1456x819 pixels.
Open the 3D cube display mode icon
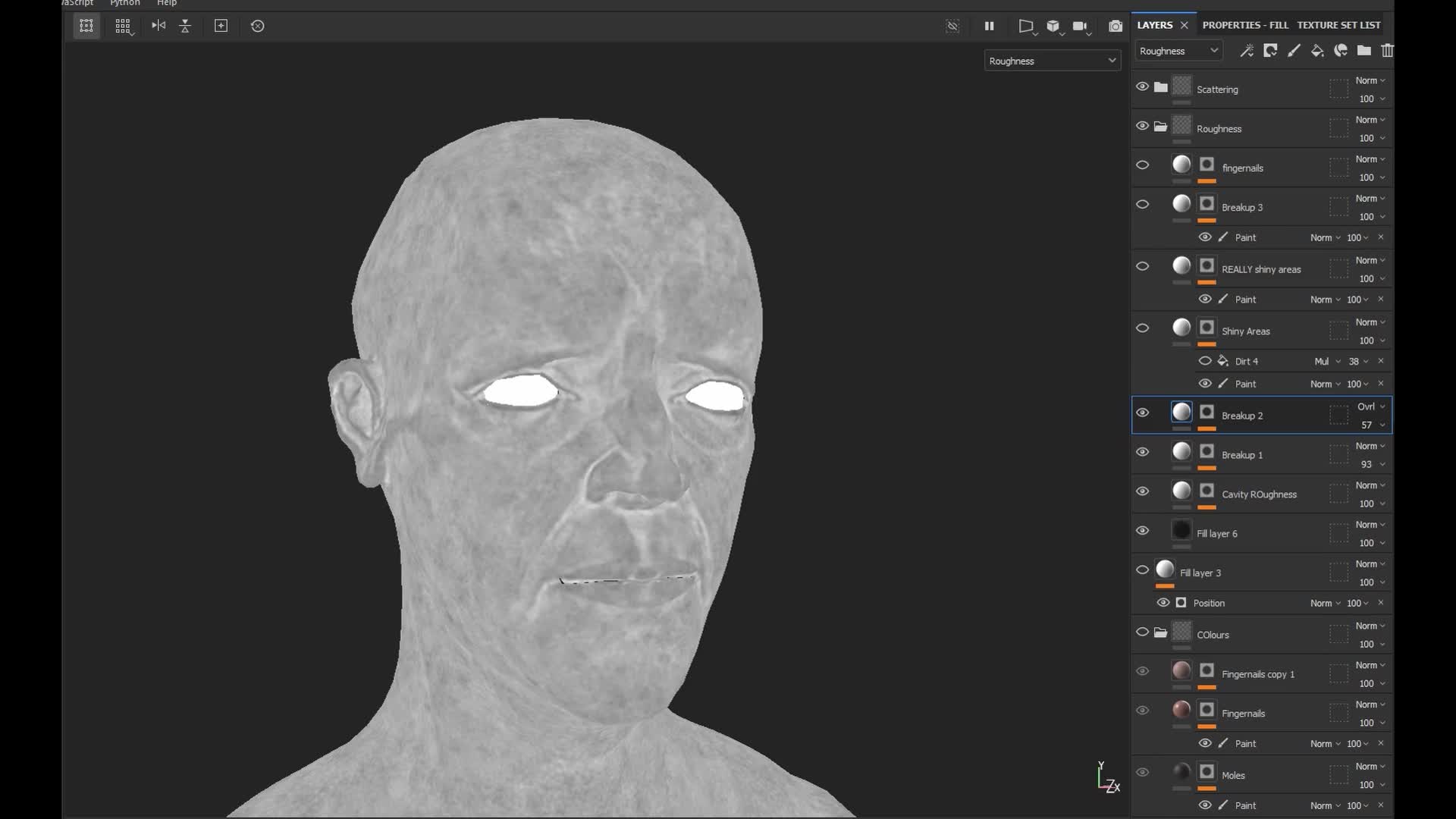point(1053,27)
